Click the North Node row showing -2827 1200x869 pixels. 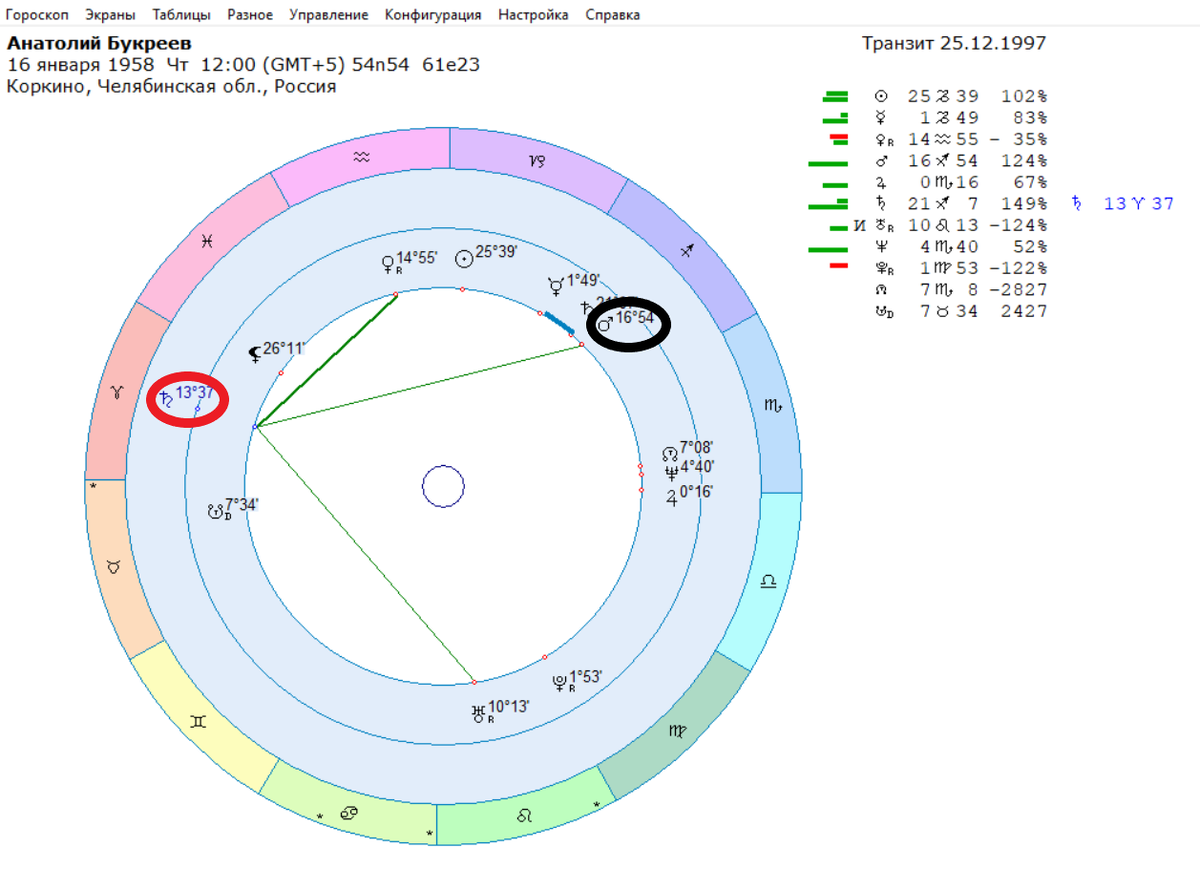960,289
